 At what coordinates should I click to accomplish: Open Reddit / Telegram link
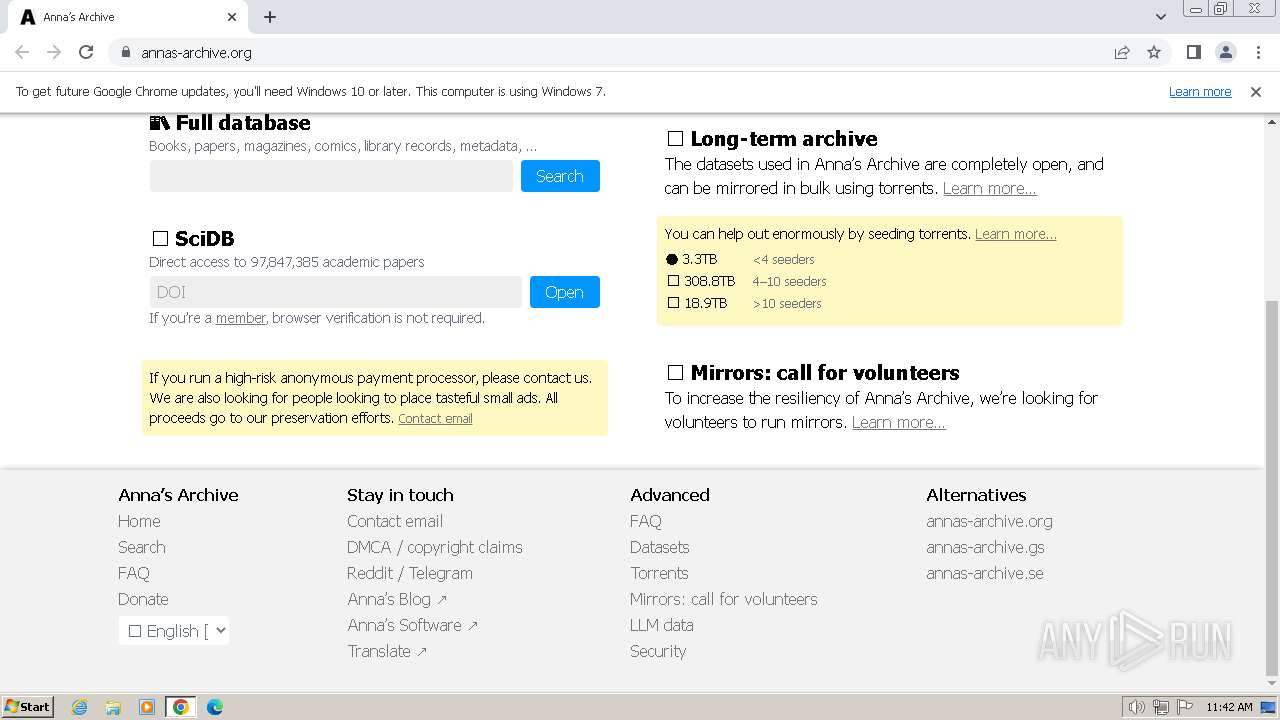click(410, 573)
